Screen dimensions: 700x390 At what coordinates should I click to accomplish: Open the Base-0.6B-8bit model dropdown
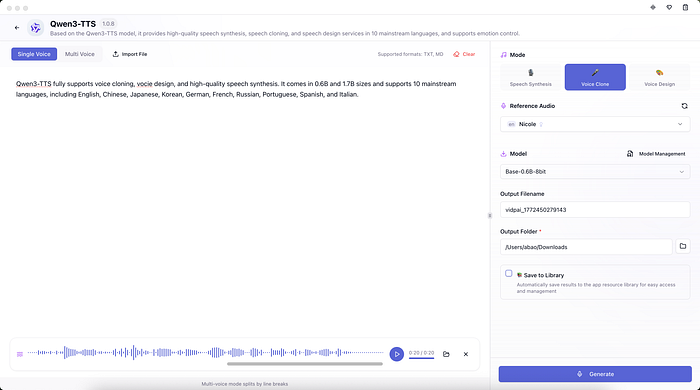[595, 171]
